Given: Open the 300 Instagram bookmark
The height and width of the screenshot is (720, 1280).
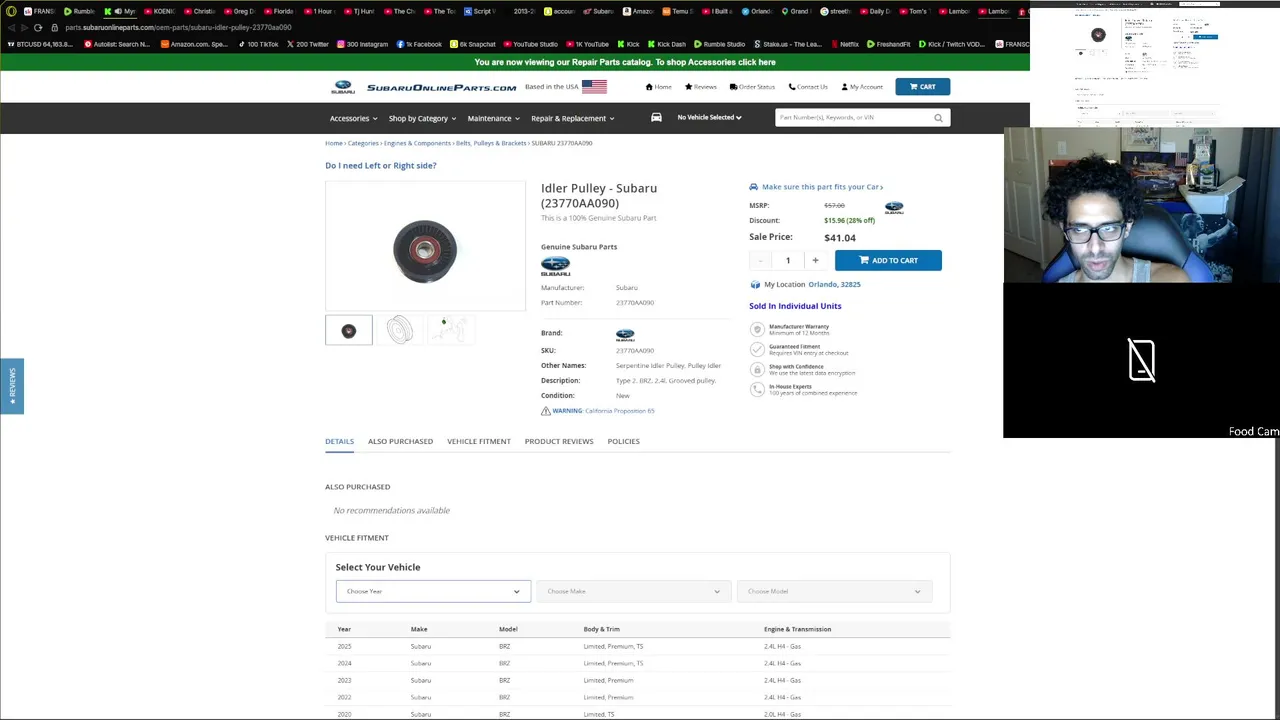Looking at the screenshot, I should (362, 44).
